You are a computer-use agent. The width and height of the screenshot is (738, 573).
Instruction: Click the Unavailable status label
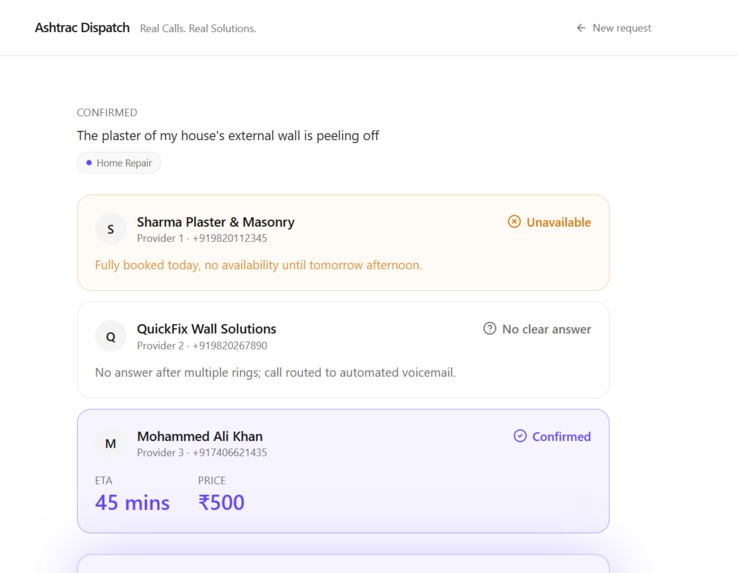click(x=559, y=222)
